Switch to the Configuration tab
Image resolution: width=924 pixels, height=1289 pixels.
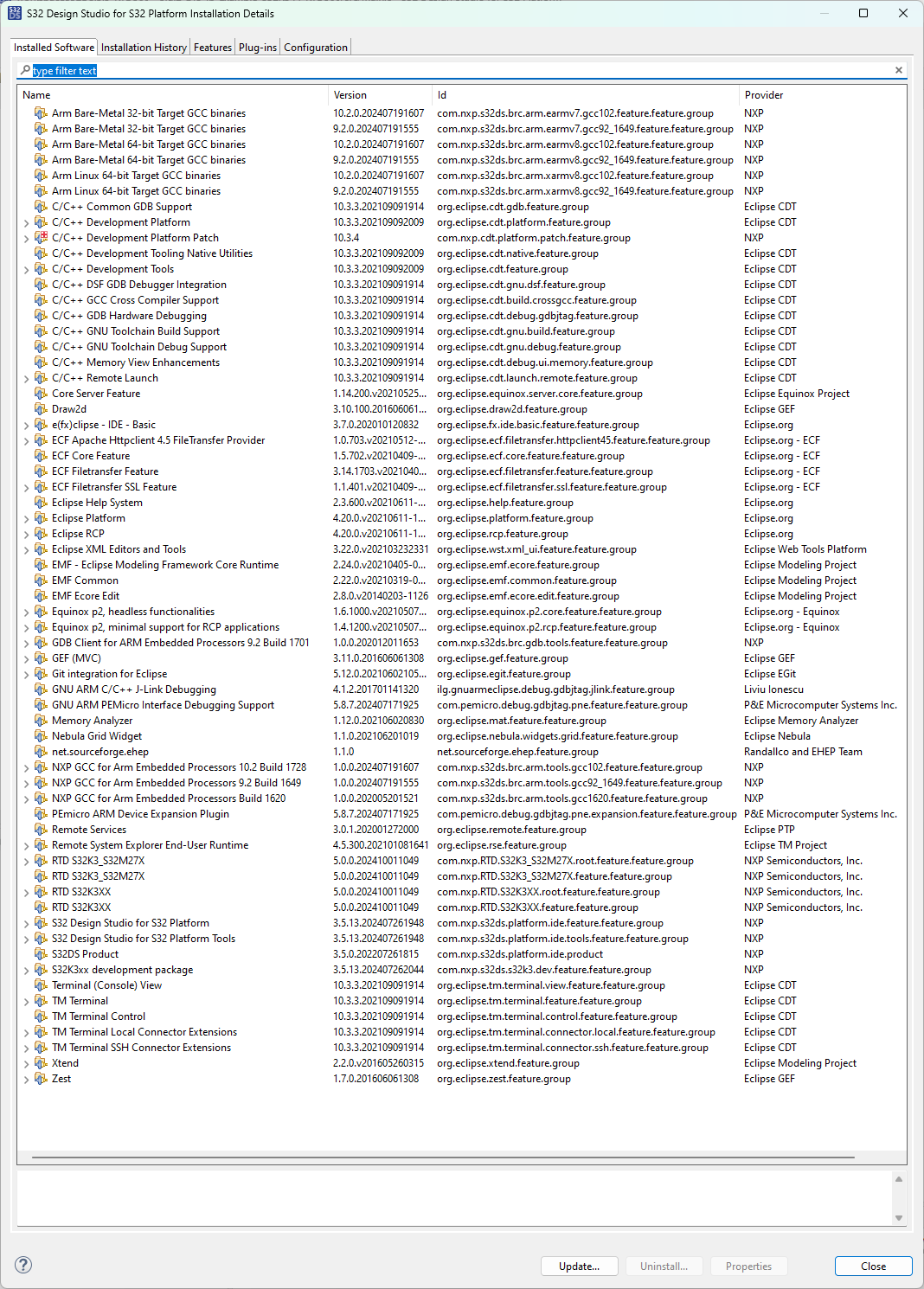click(315, 47)
